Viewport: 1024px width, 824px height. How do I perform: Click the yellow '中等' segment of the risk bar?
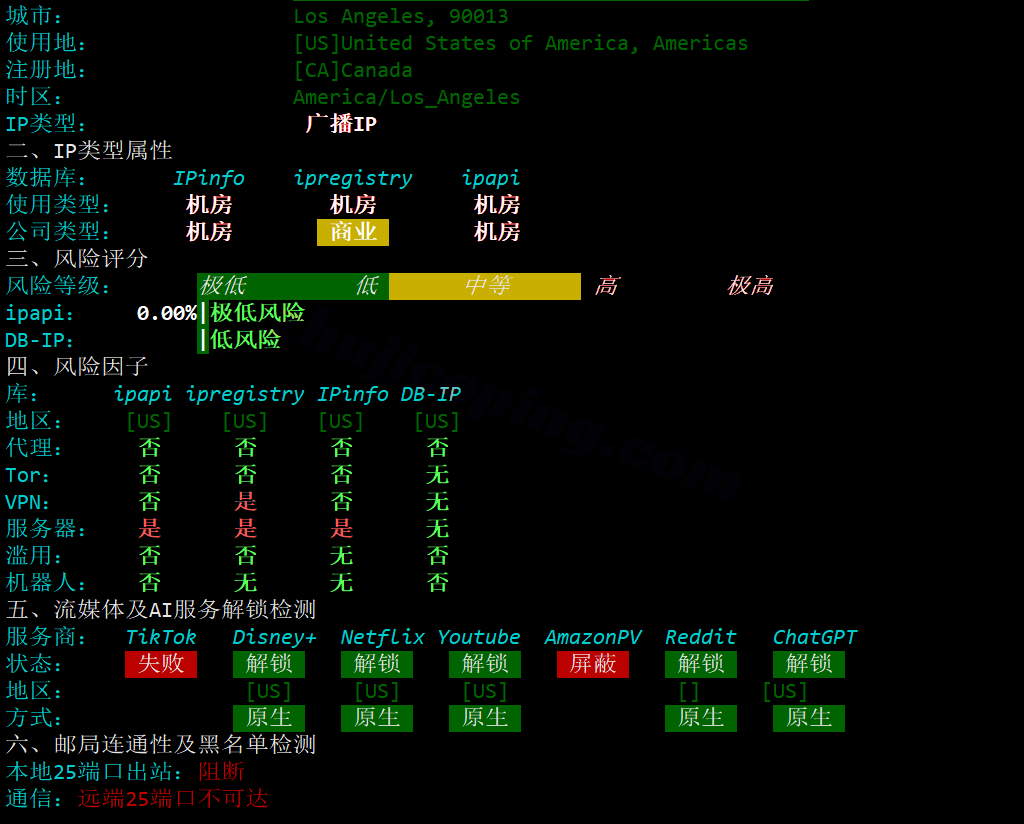(487, 286)
